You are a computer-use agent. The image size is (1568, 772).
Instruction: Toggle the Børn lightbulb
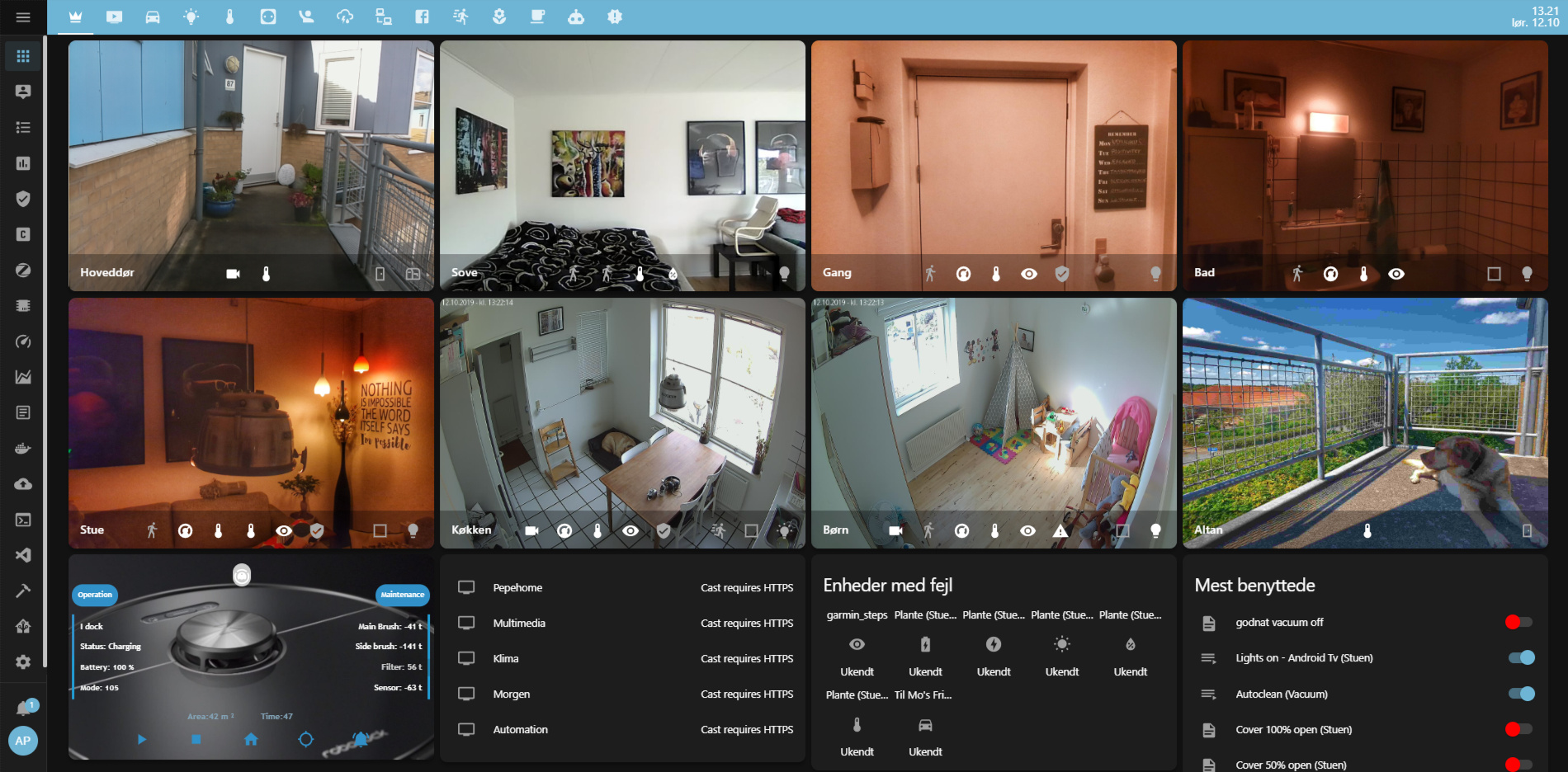coord(1155,531)
